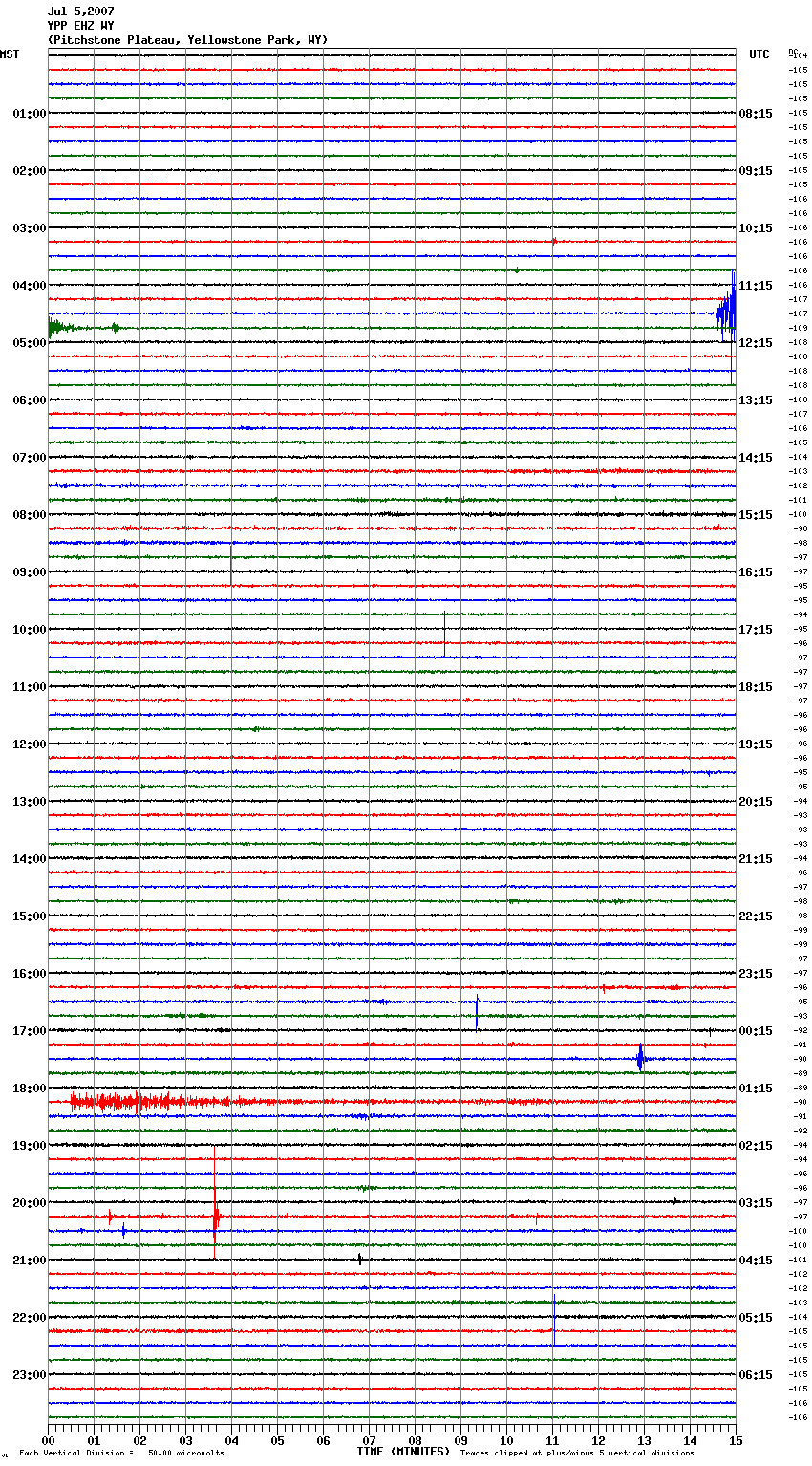Click the '15:15' UTC time label
This screenshot has width=812, height=1466.
pos(756,515)
